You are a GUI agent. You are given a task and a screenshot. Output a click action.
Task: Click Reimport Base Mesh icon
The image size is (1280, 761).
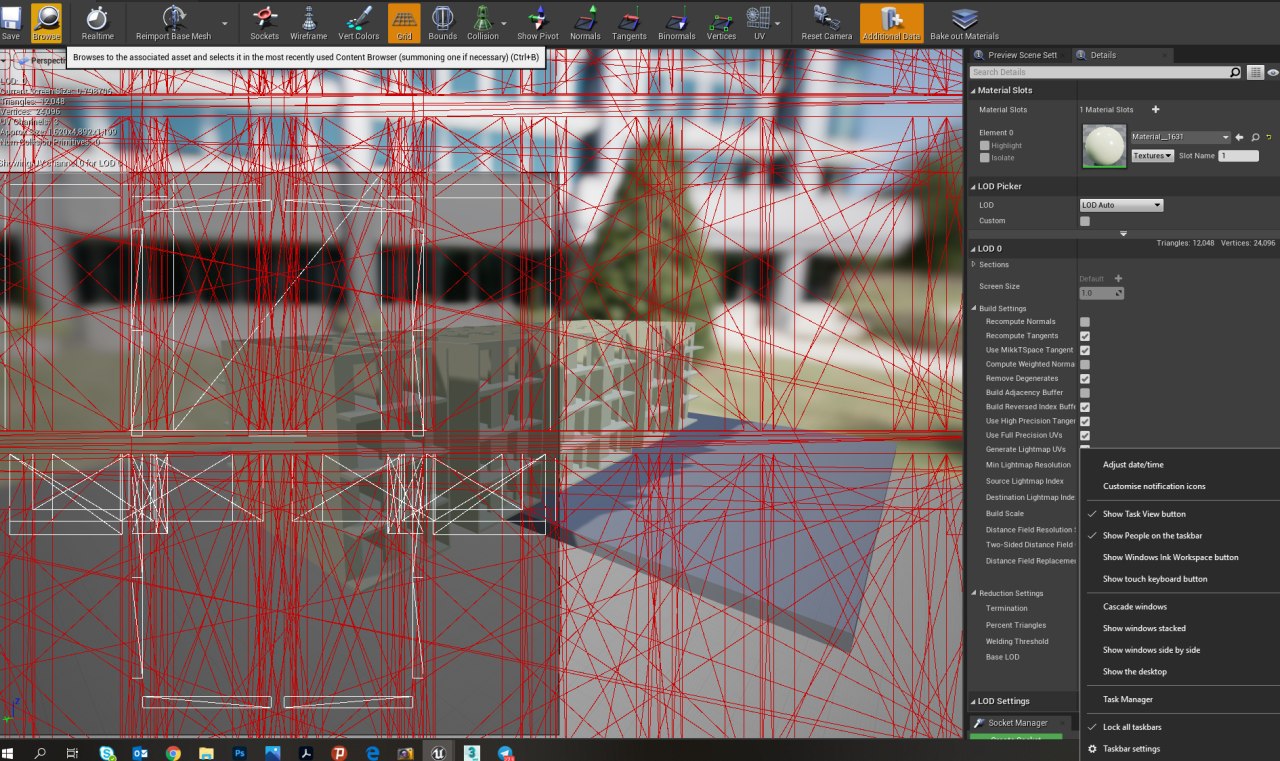[173, 22]
